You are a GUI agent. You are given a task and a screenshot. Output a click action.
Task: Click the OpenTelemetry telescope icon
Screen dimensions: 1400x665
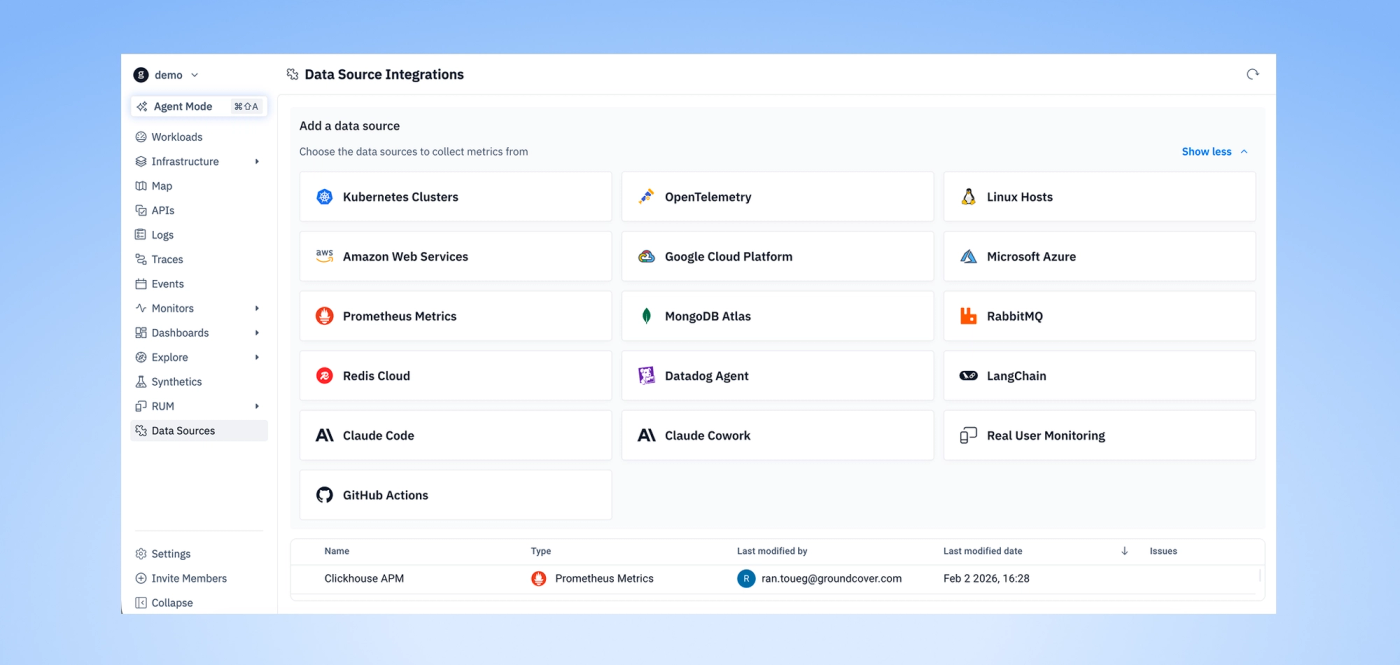(646, 197)
